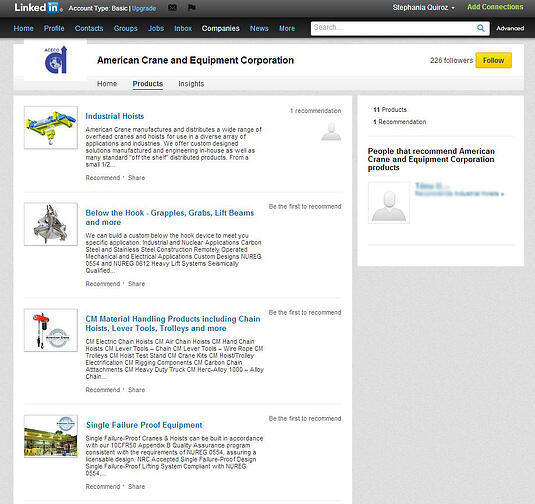The image size is (535, 504).
Task: Open the More menu
Action: point(287,28)
